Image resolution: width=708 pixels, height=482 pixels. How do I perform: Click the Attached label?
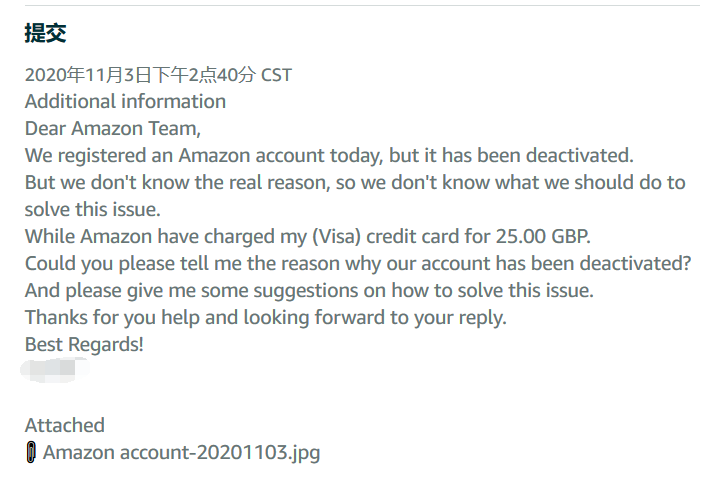[x=64, y=426]
